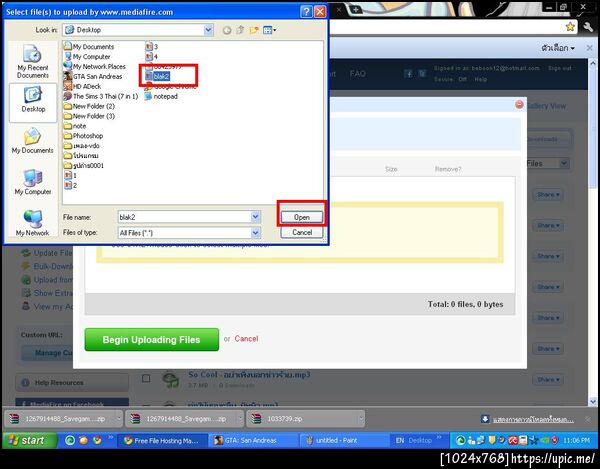Screen dimensions: 600x469
Task: Select image file named 4
Action: 152,57
